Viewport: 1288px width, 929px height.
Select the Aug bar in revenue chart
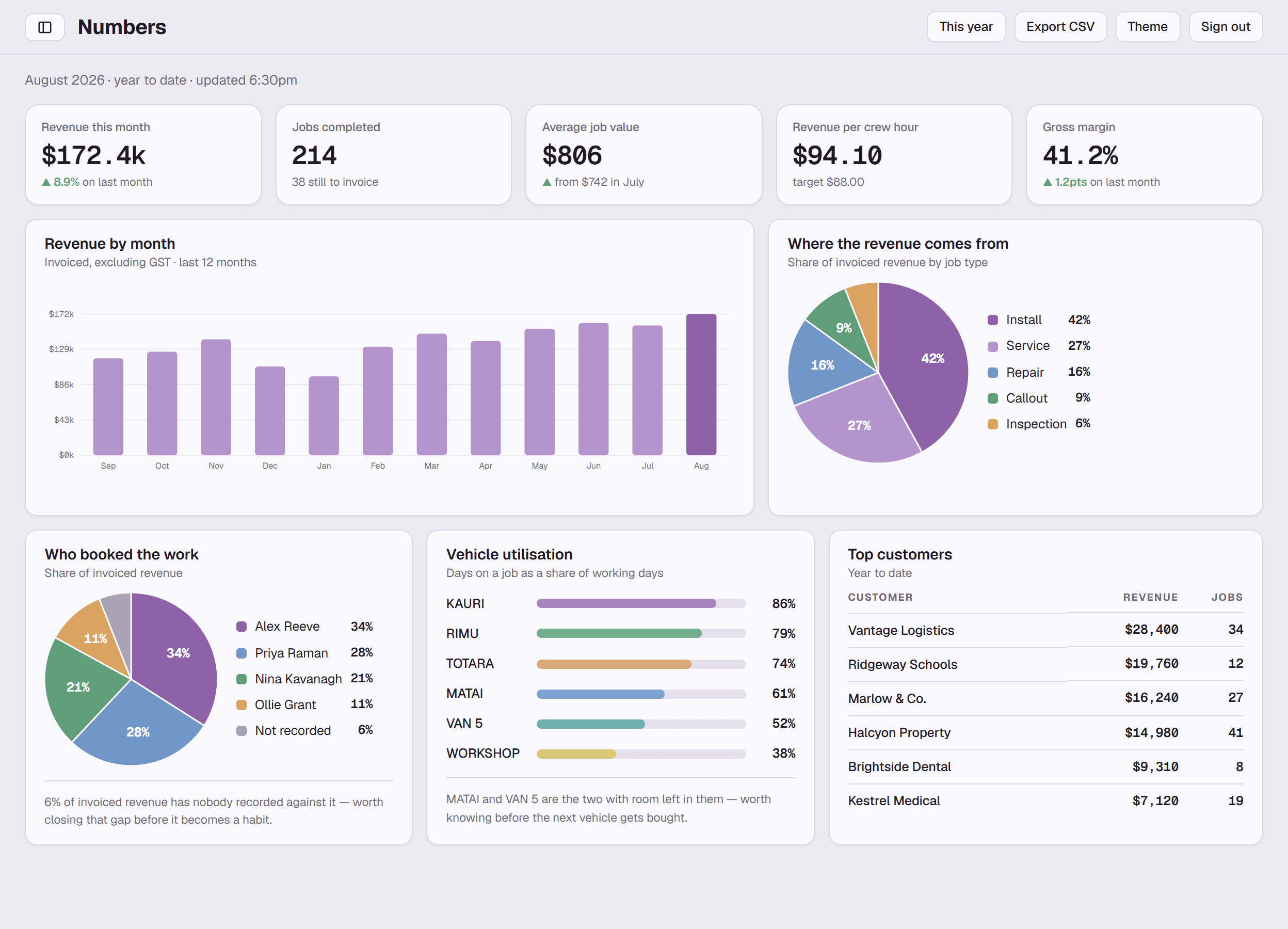click(x=701, y=385)
